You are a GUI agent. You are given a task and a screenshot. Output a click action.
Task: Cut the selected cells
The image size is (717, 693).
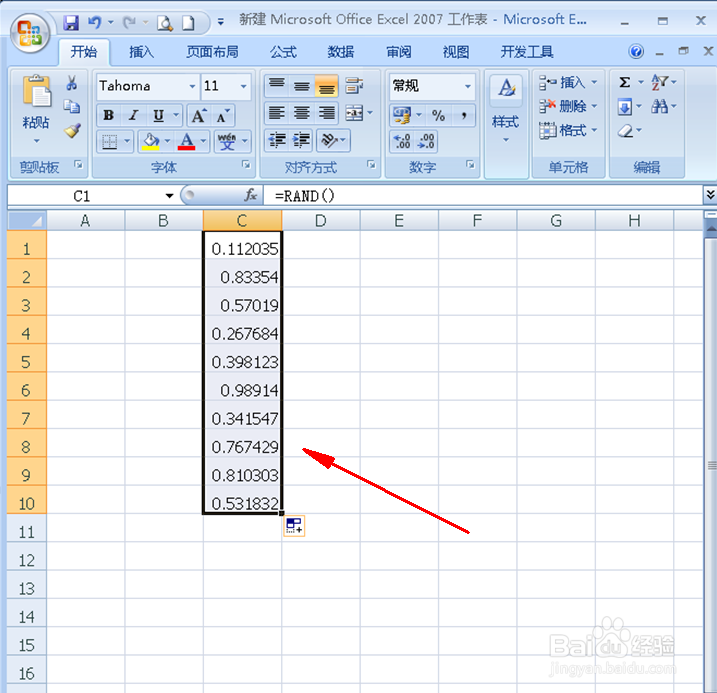click(71, 83)
